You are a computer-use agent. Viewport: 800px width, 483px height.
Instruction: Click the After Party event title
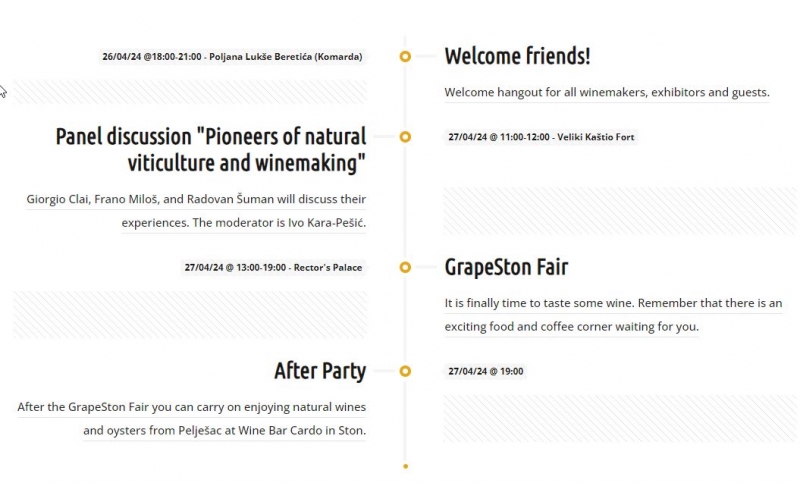point(320,371)
